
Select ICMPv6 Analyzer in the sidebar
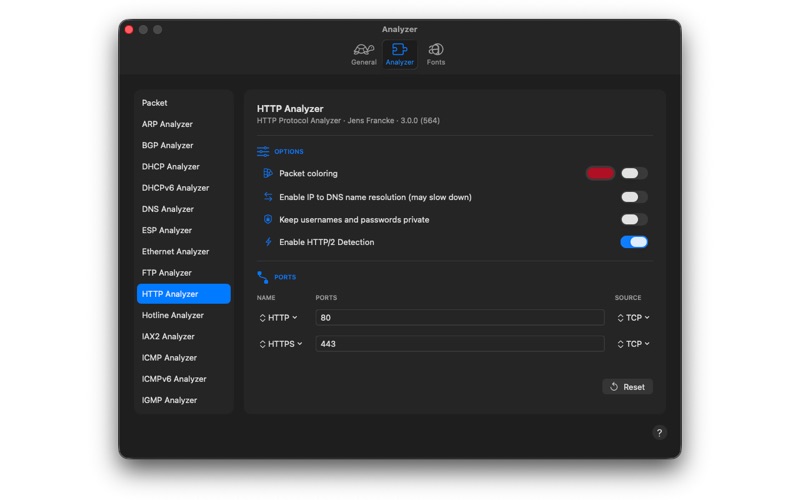click(x=184, y=379)
